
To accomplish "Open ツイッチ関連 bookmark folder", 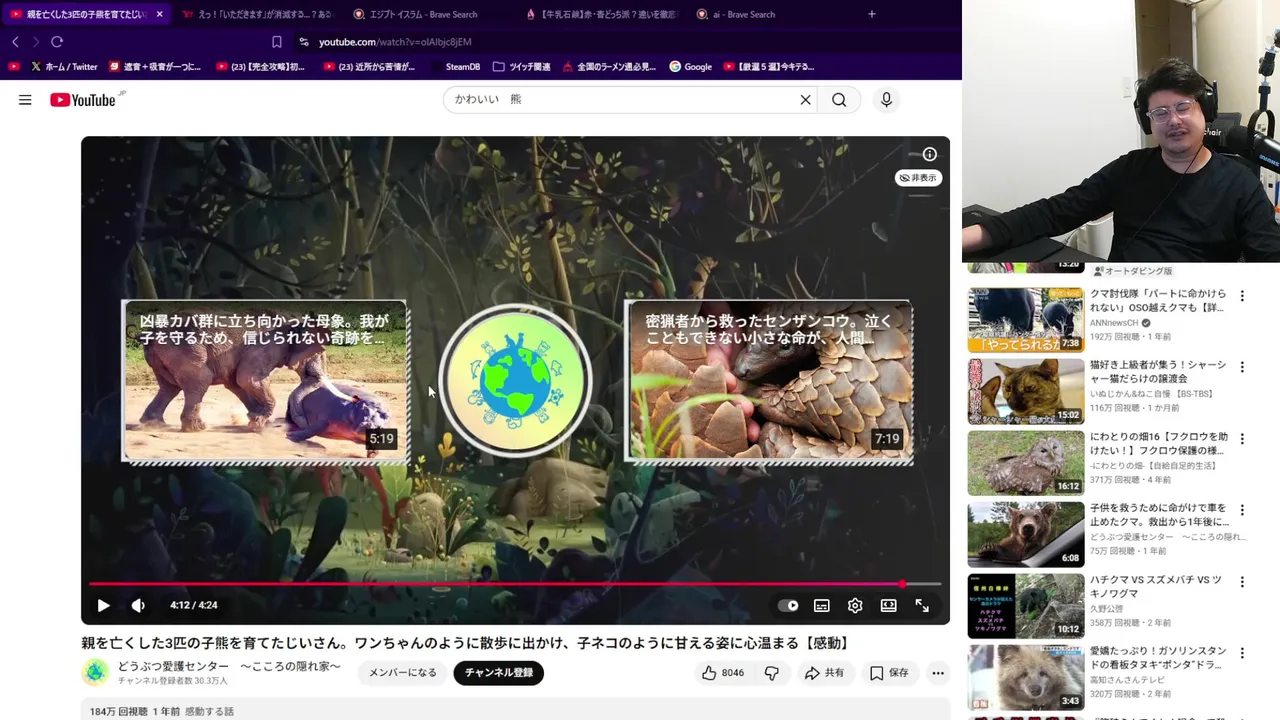I will coord(521,67).
